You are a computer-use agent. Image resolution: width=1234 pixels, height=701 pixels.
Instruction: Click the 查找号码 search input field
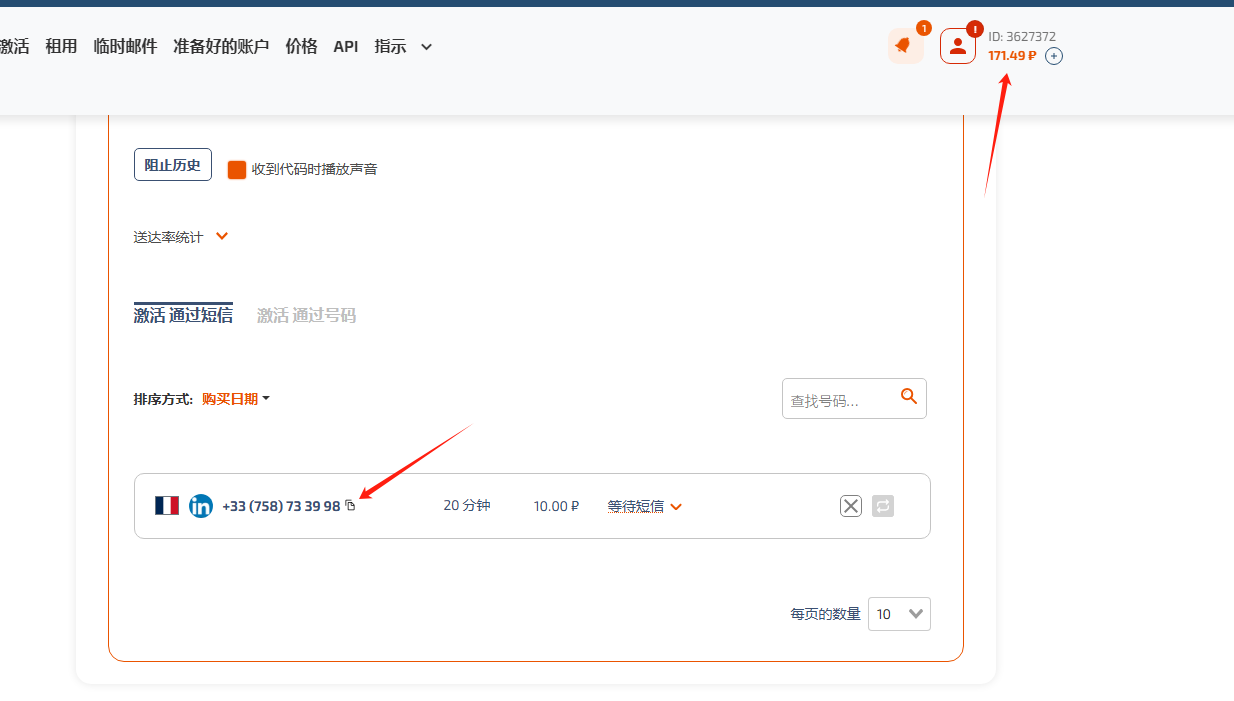[840, 398]
